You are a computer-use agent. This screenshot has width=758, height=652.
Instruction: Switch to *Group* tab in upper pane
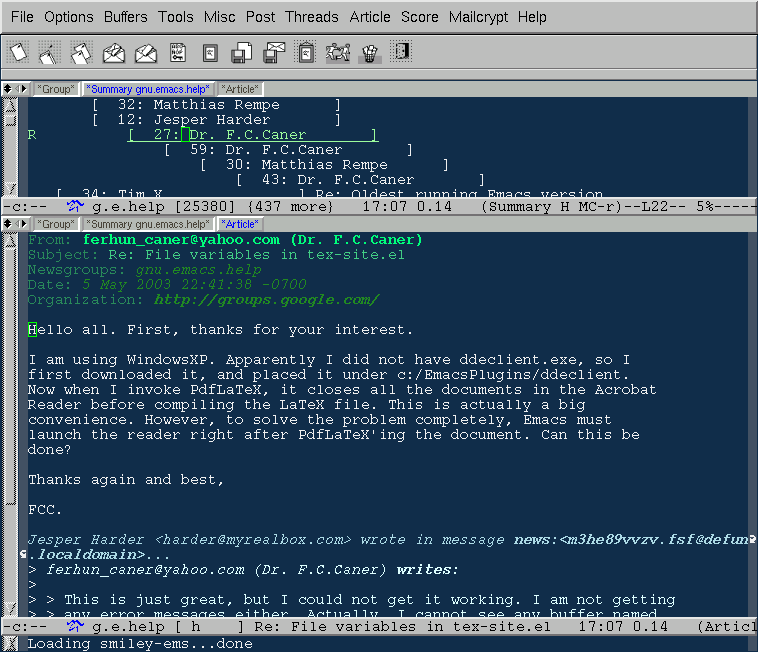(x=55, y=89)
